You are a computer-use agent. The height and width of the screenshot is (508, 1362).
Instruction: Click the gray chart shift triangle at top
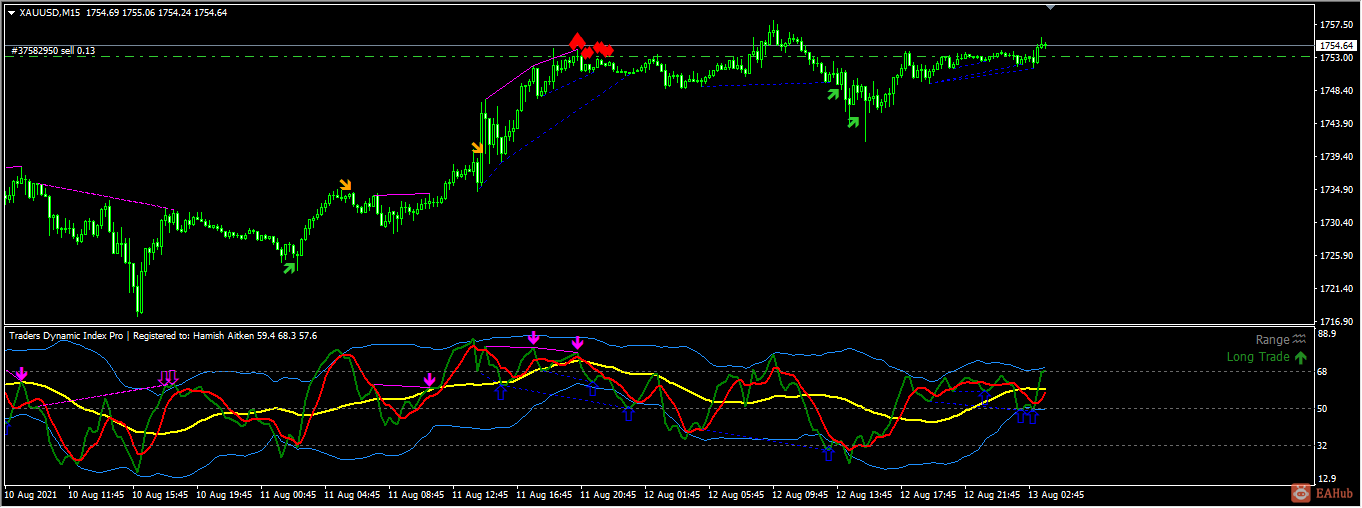[1049, 7]
